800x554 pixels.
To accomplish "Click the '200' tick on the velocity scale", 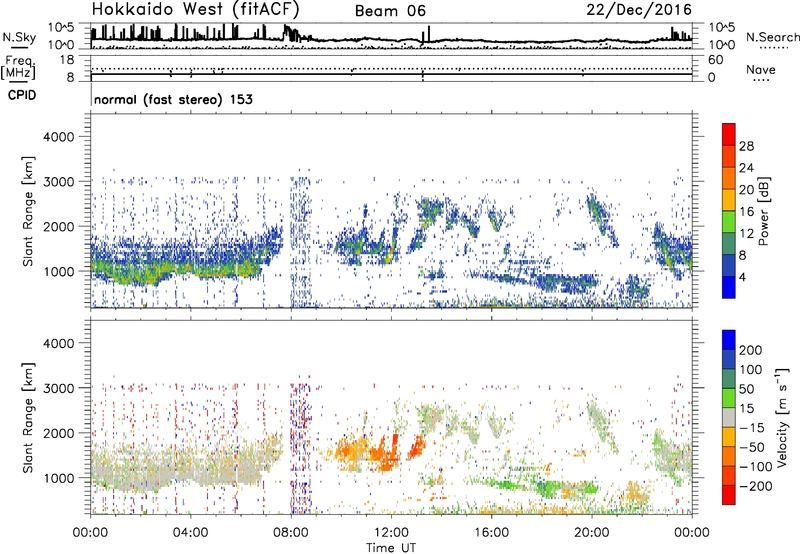I will [x=751, y=350].
